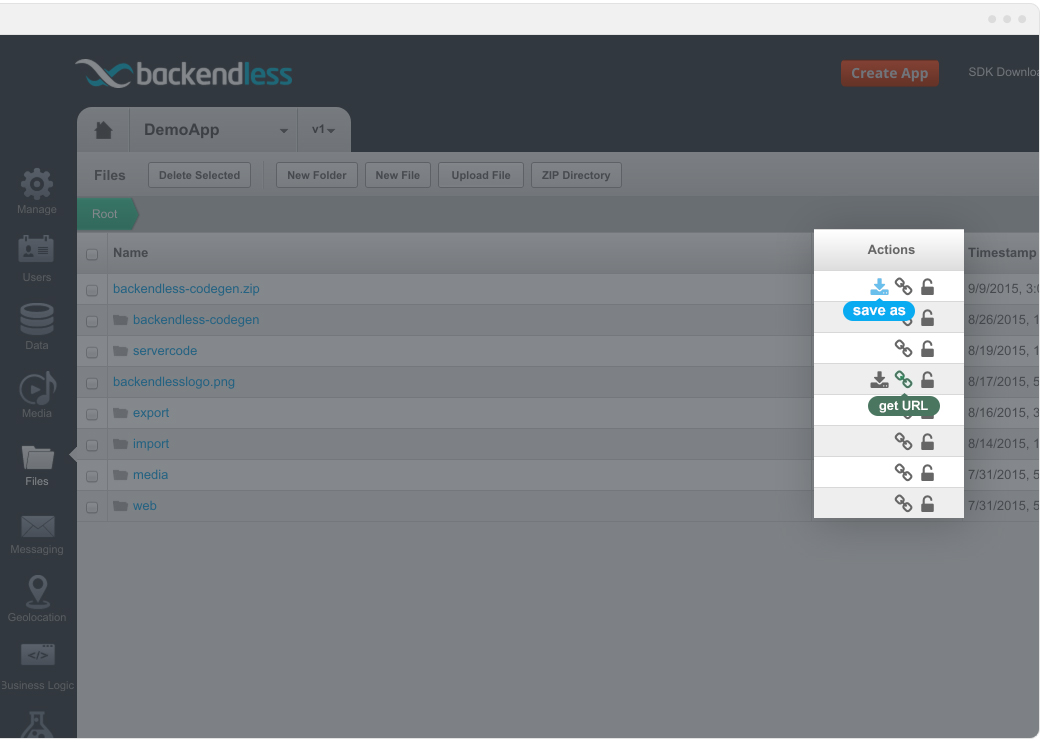
Task: Select the media folder checkbox
Action: pos(92,476)
